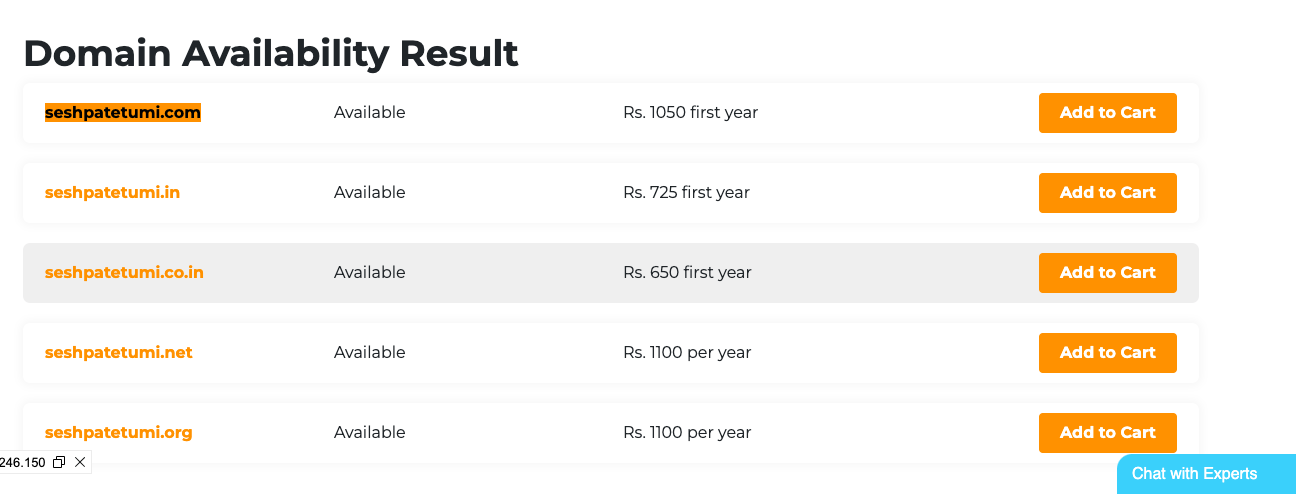This screenshot has width=1296, height=494.
Task: Click the Rs. 650 first year price
Action: tap(687, 273)
